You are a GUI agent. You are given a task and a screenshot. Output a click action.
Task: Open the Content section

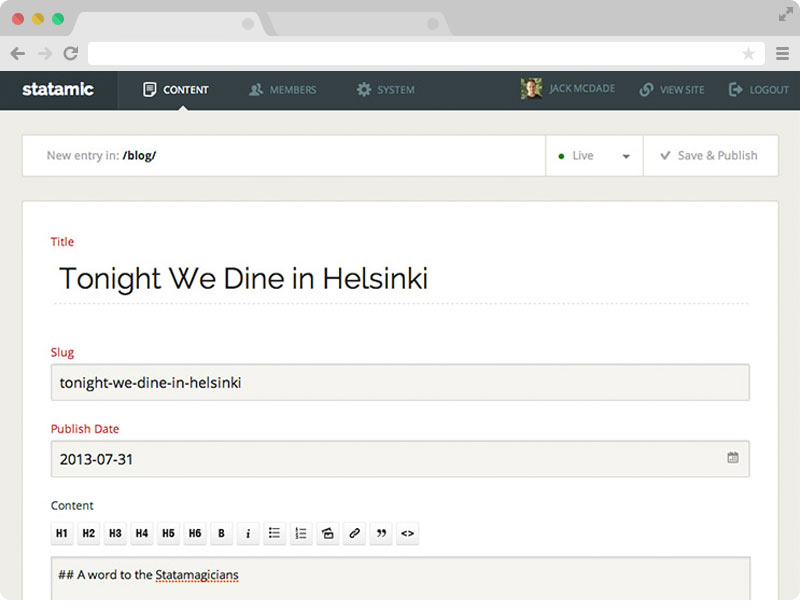click(175, 90)
